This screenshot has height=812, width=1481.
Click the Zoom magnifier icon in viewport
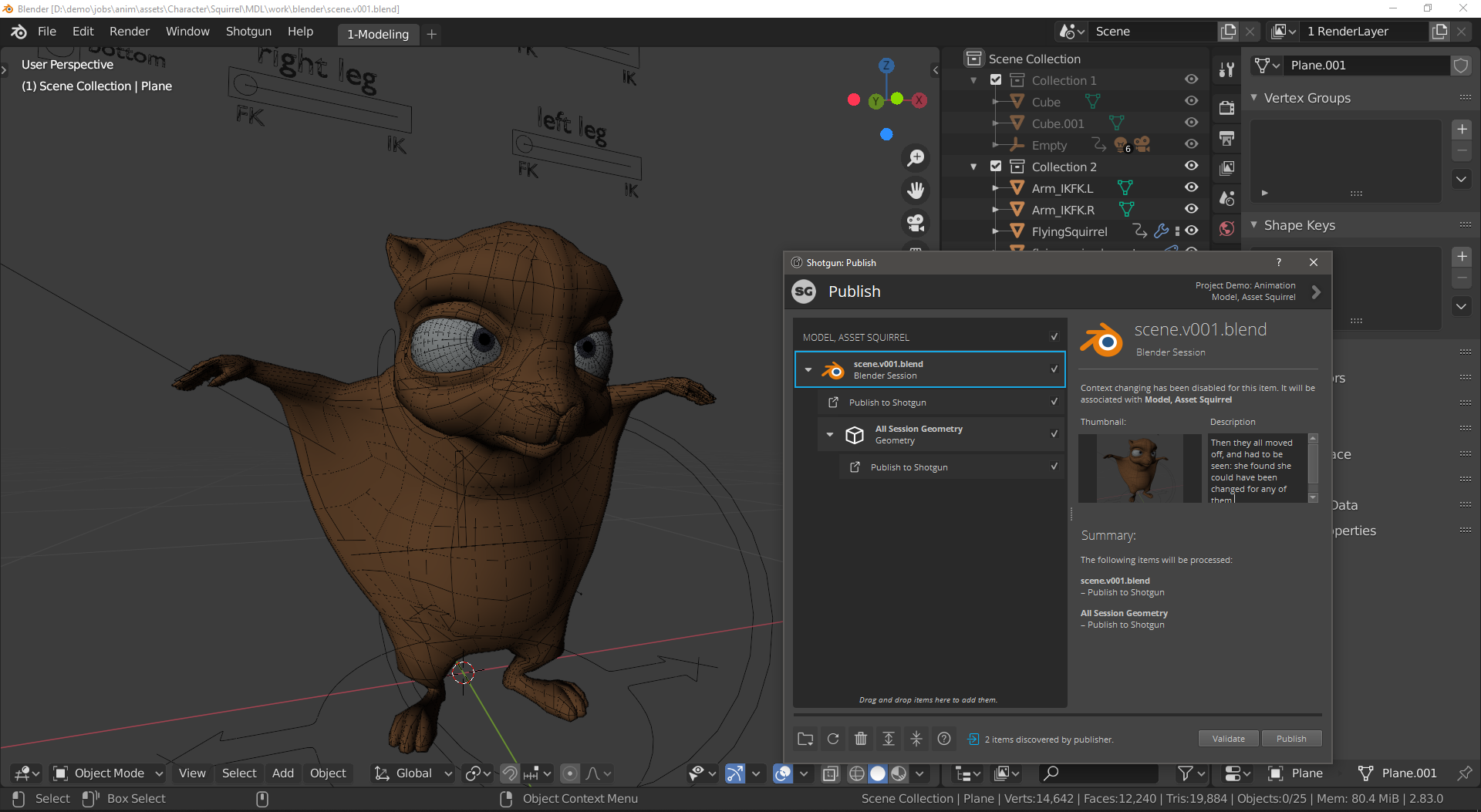pos(916,158)
